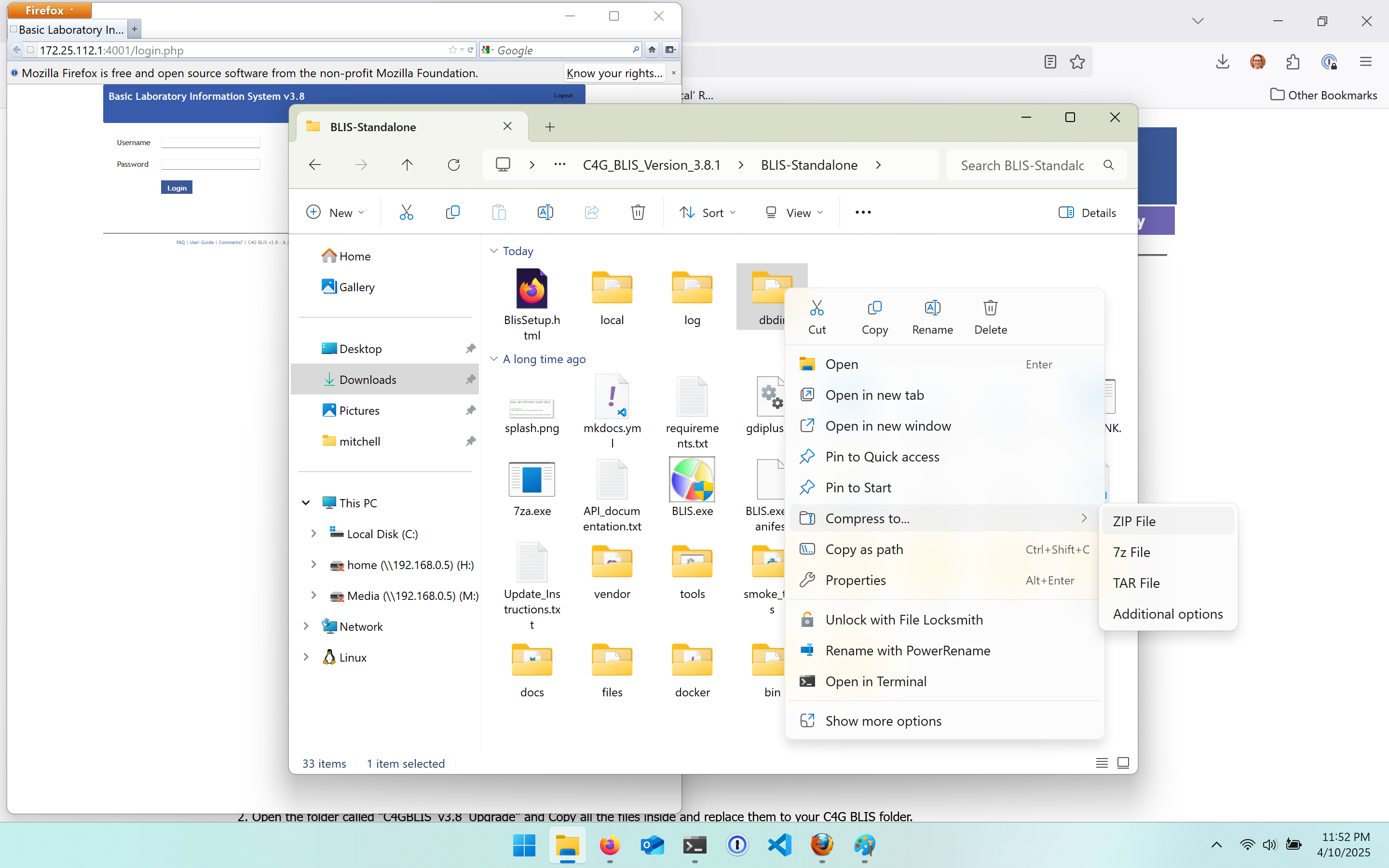1389x868 pixels.
Task: Go up one folder level with Up arrow
Action: pos(407,165)
